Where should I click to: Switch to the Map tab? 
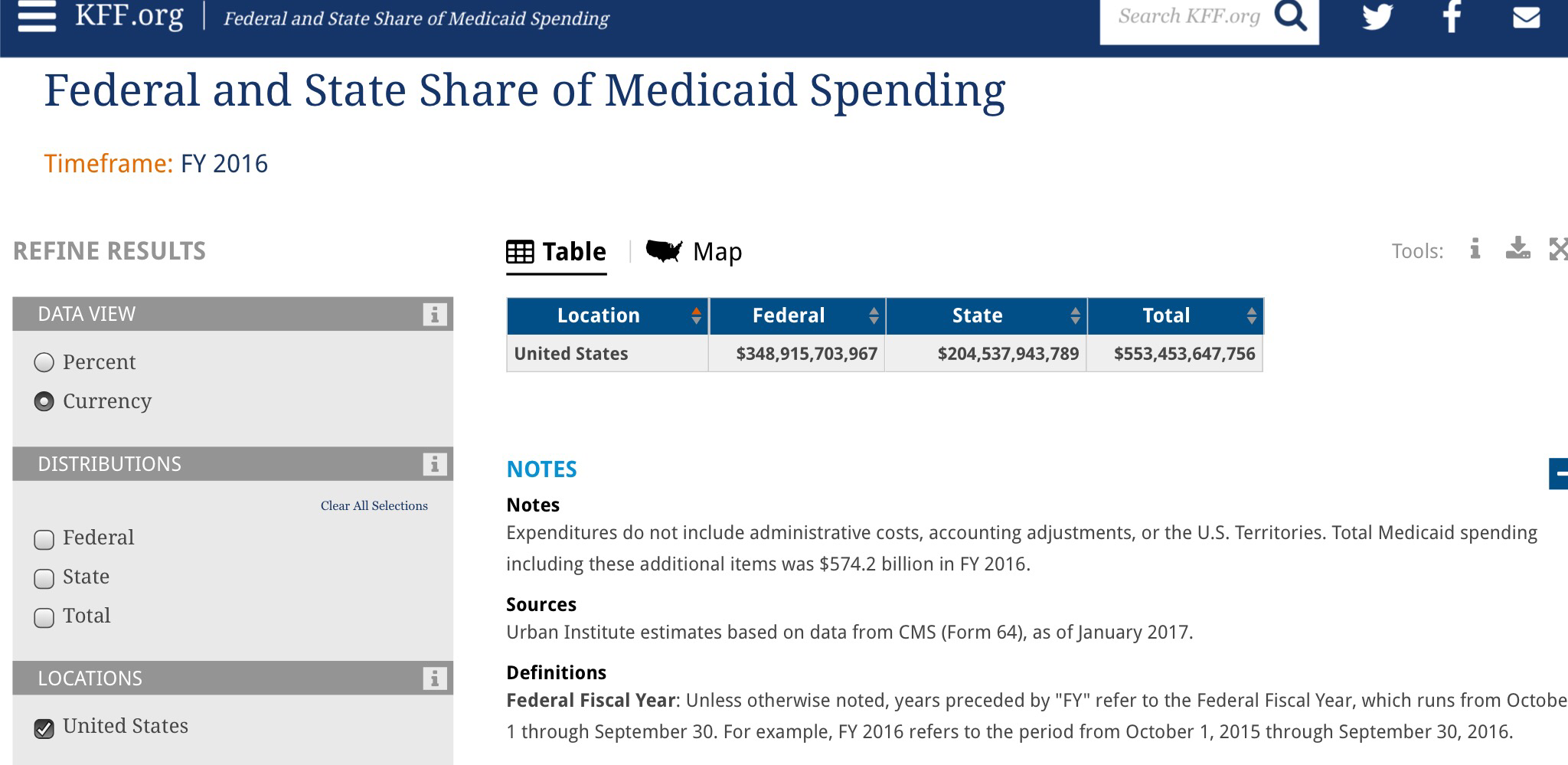[694, 251]
